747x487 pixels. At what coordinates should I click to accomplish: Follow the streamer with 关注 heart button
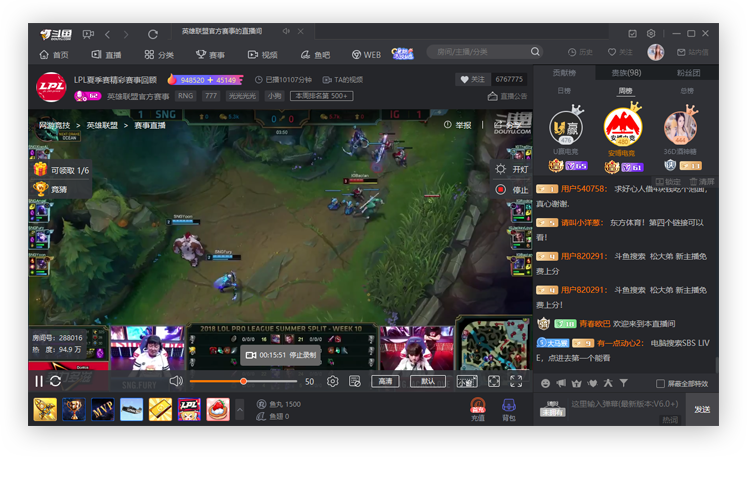click(473, 80)
